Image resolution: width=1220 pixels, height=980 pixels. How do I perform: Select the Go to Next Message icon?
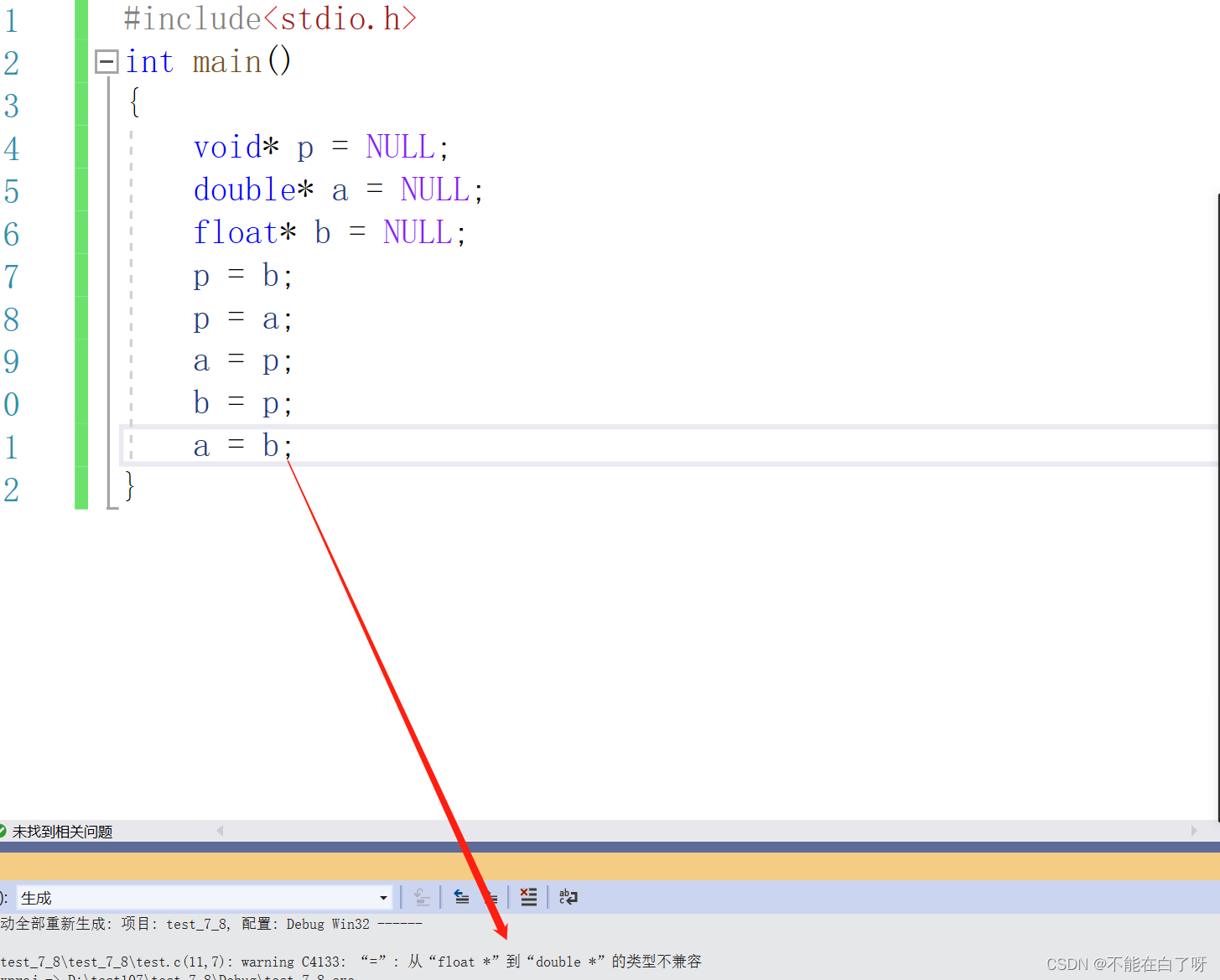tap(491, 896)
